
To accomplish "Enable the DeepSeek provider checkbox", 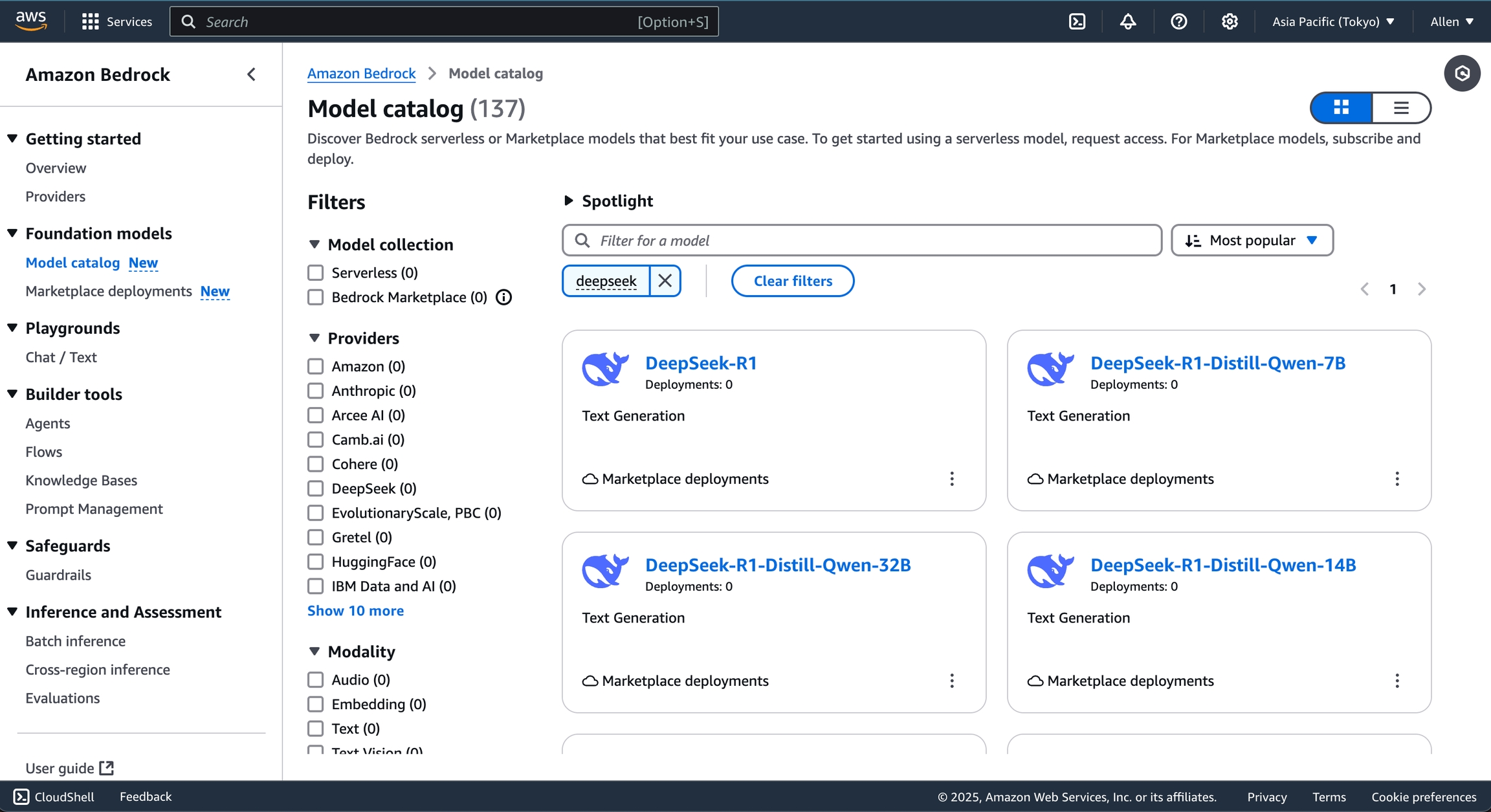I will coord(315,488).
